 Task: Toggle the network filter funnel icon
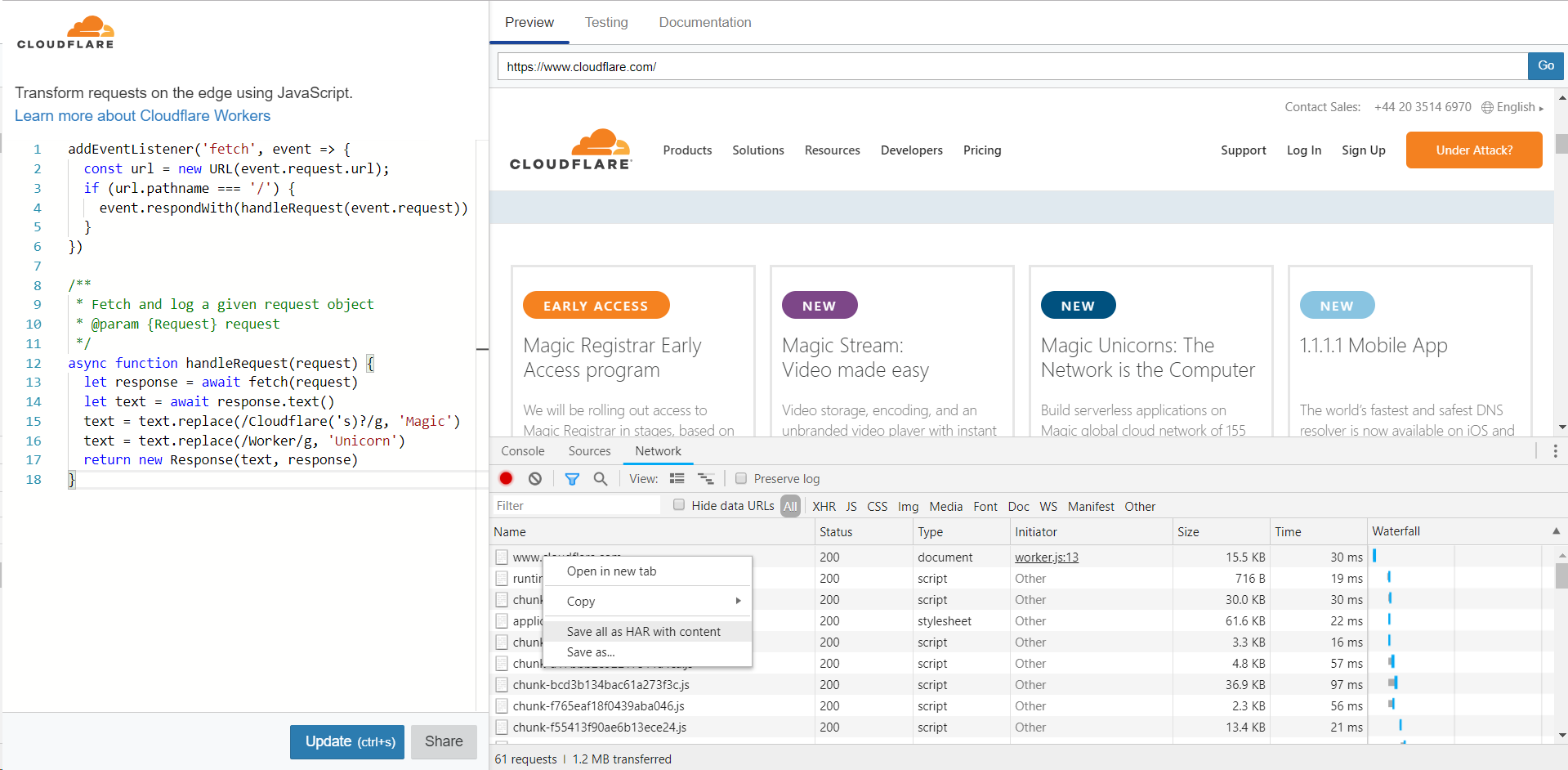pos(572,479)
